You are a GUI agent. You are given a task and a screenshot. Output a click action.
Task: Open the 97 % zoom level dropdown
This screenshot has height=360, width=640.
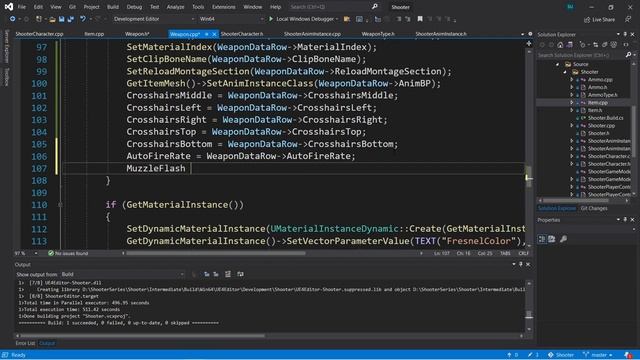(26, 253)
